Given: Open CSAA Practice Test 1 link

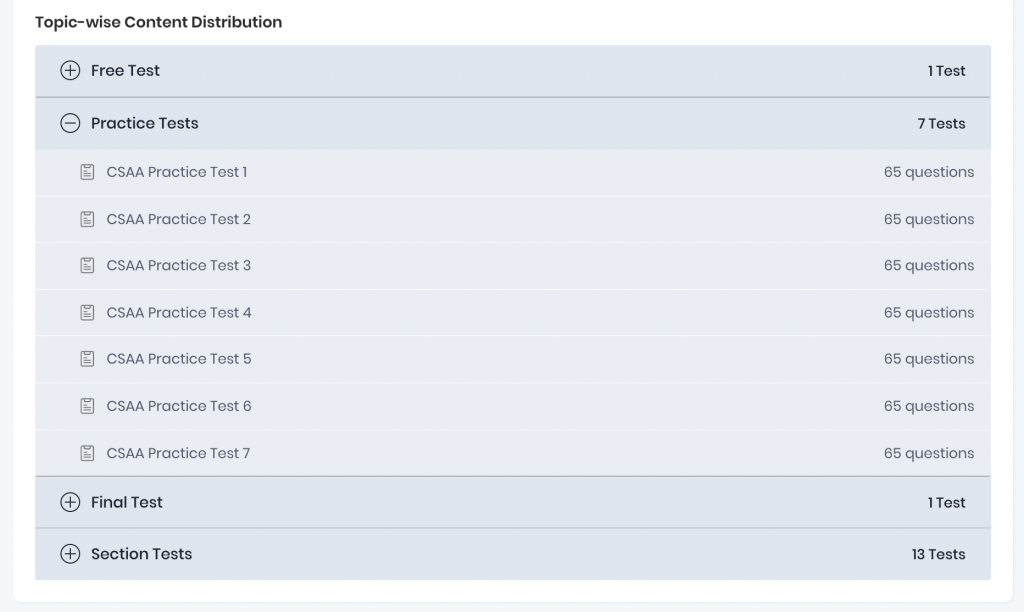Looking at the screenshot, I should (x=177, y=172).
